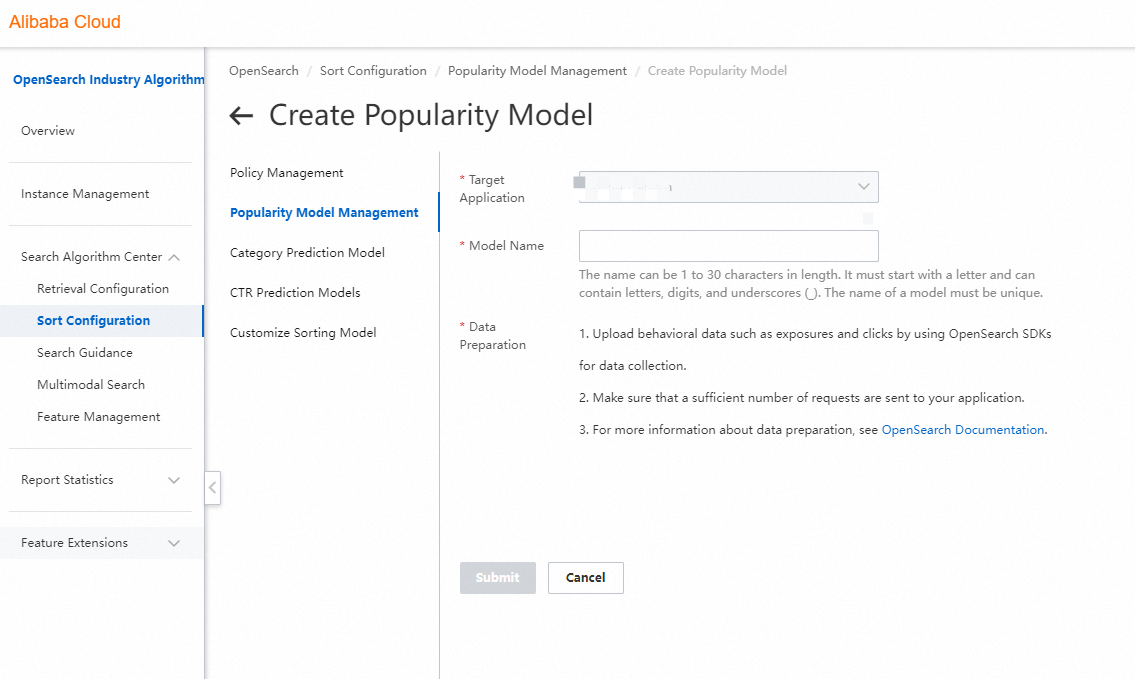1135x679 pixels.
Task: Click the Submit button
Action: (497, 578)
